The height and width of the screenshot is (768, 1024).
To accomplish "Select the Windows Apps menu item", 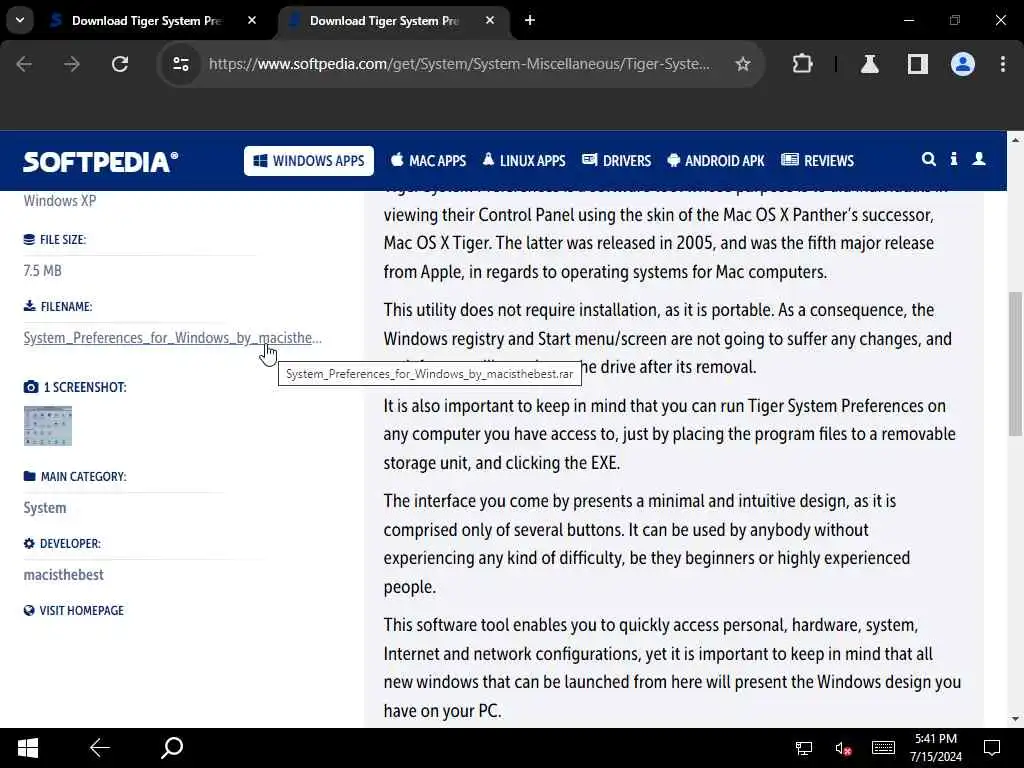I will (309, 161).
